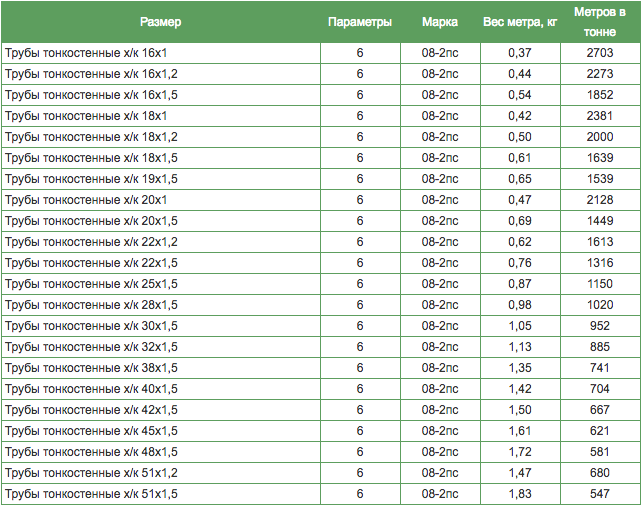
Task: Click the Размер column header
Action: click(x=161, y=22)
